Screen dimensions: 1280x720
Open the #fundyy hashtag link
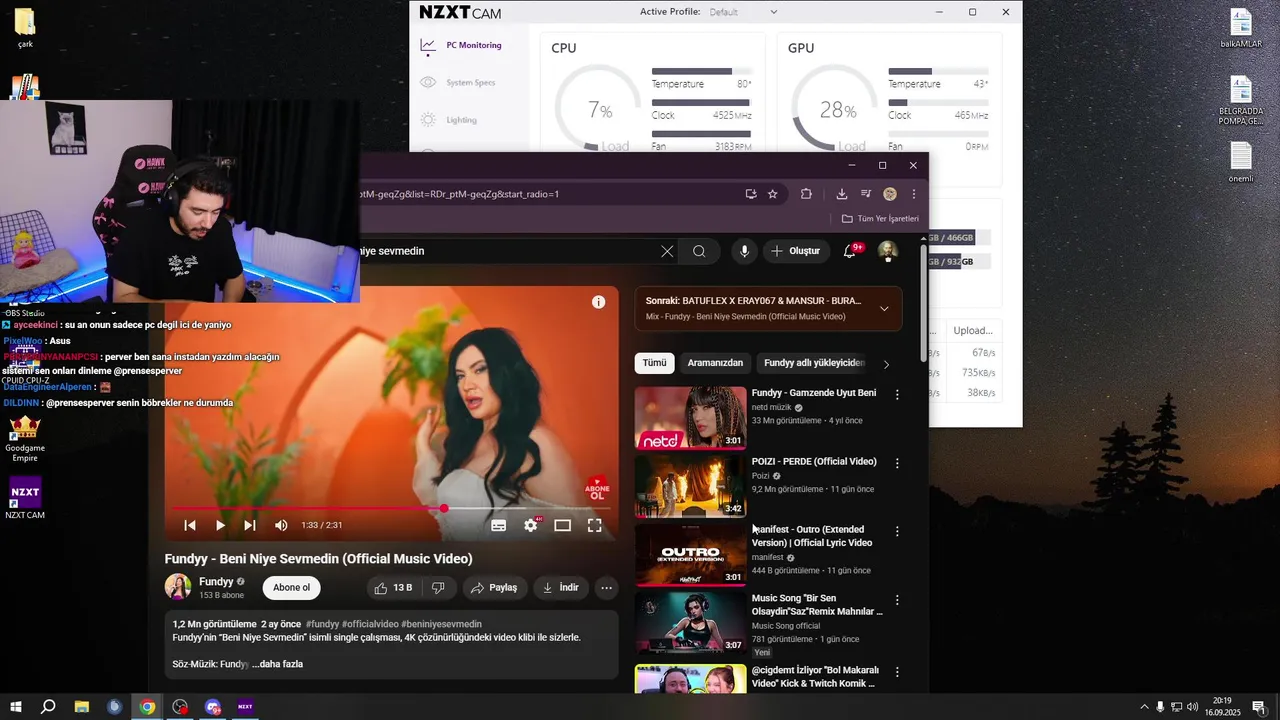[322, 624]
